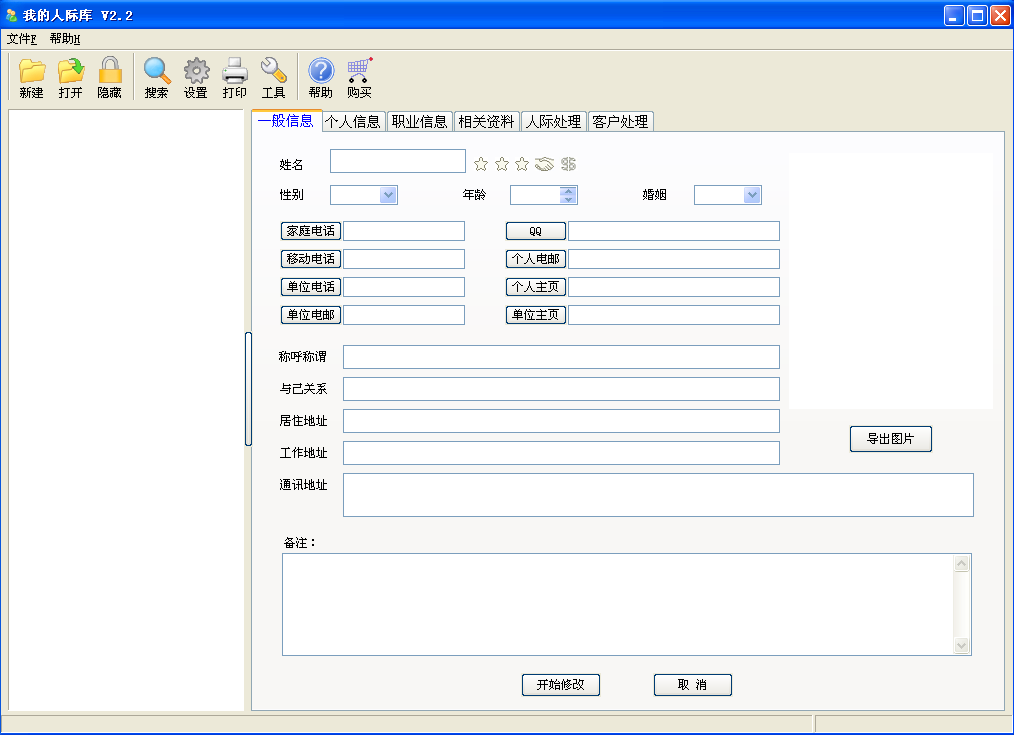Switch to the 职业信息 tab
Image resolution: width=1014 pixels, height=735 pixels.
click(420, 122)
